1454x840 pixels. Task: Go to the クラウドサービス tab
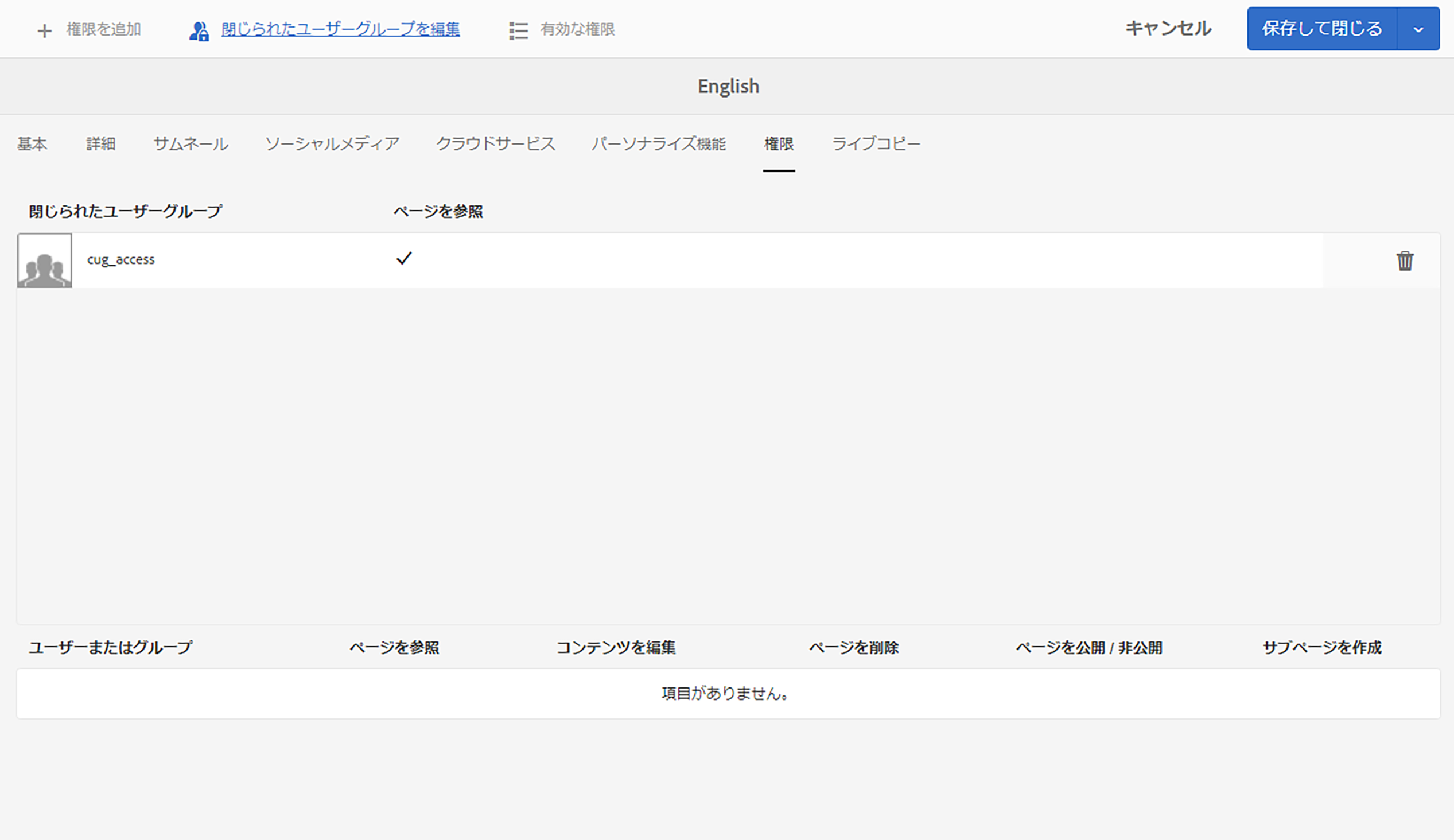(x=495, y=143)
